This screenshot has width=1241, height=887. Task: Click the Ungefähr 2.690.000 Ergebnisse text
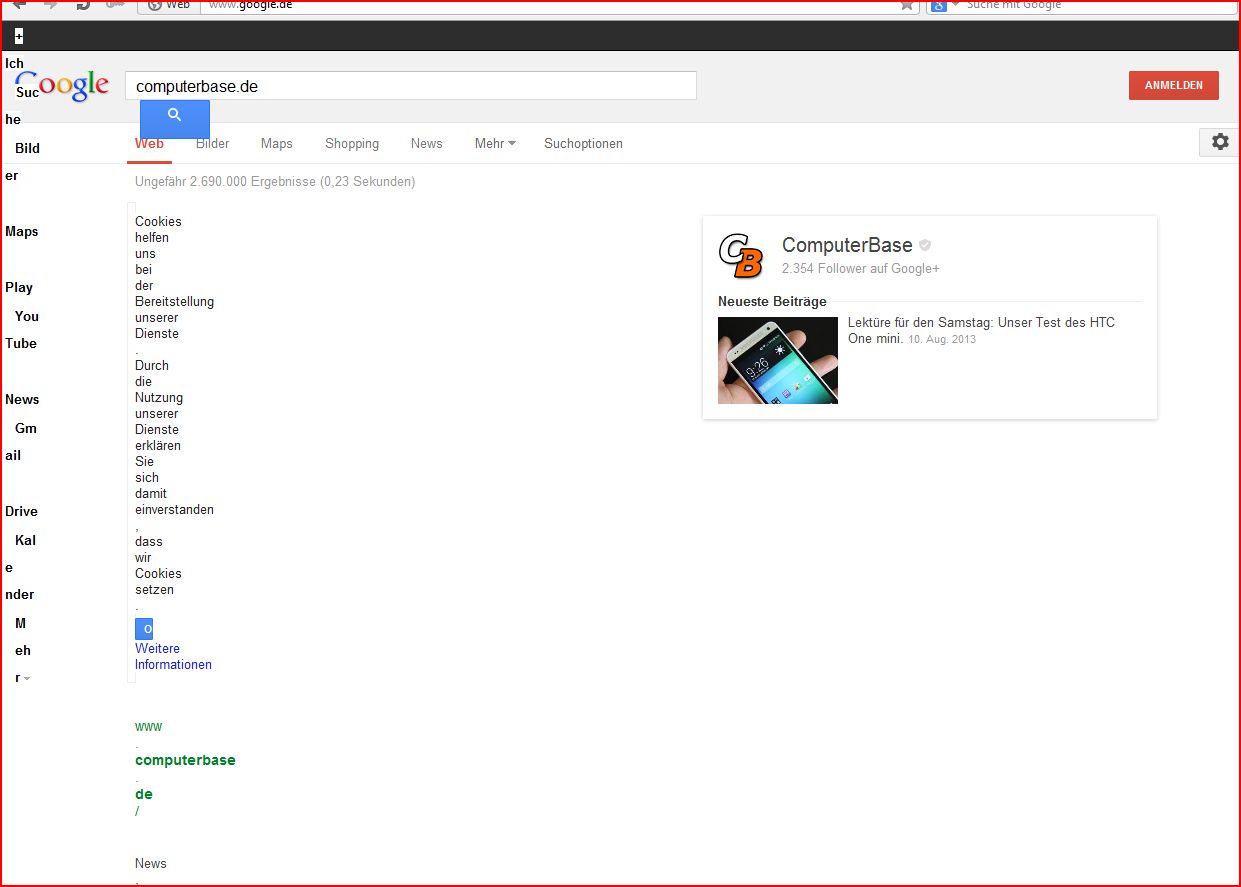pyautogui.click(x=275, y=182)
